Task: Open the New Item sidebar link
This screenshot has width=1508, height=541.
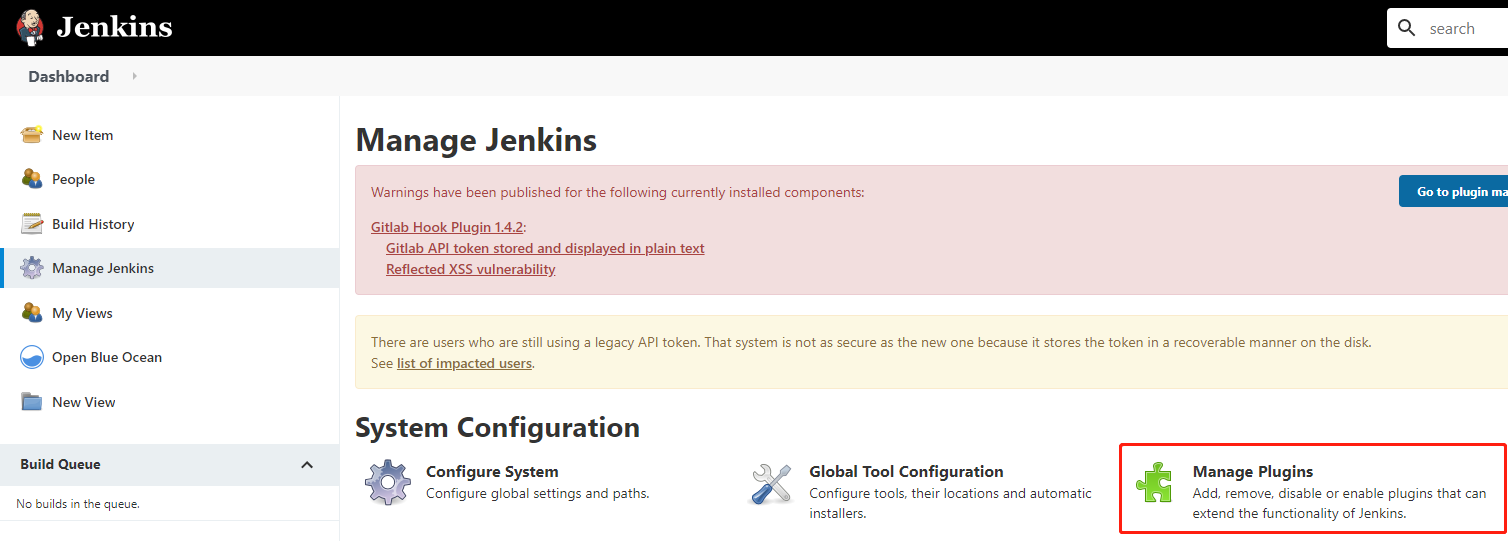Action: pyautogui.click(x=83, y=135)
